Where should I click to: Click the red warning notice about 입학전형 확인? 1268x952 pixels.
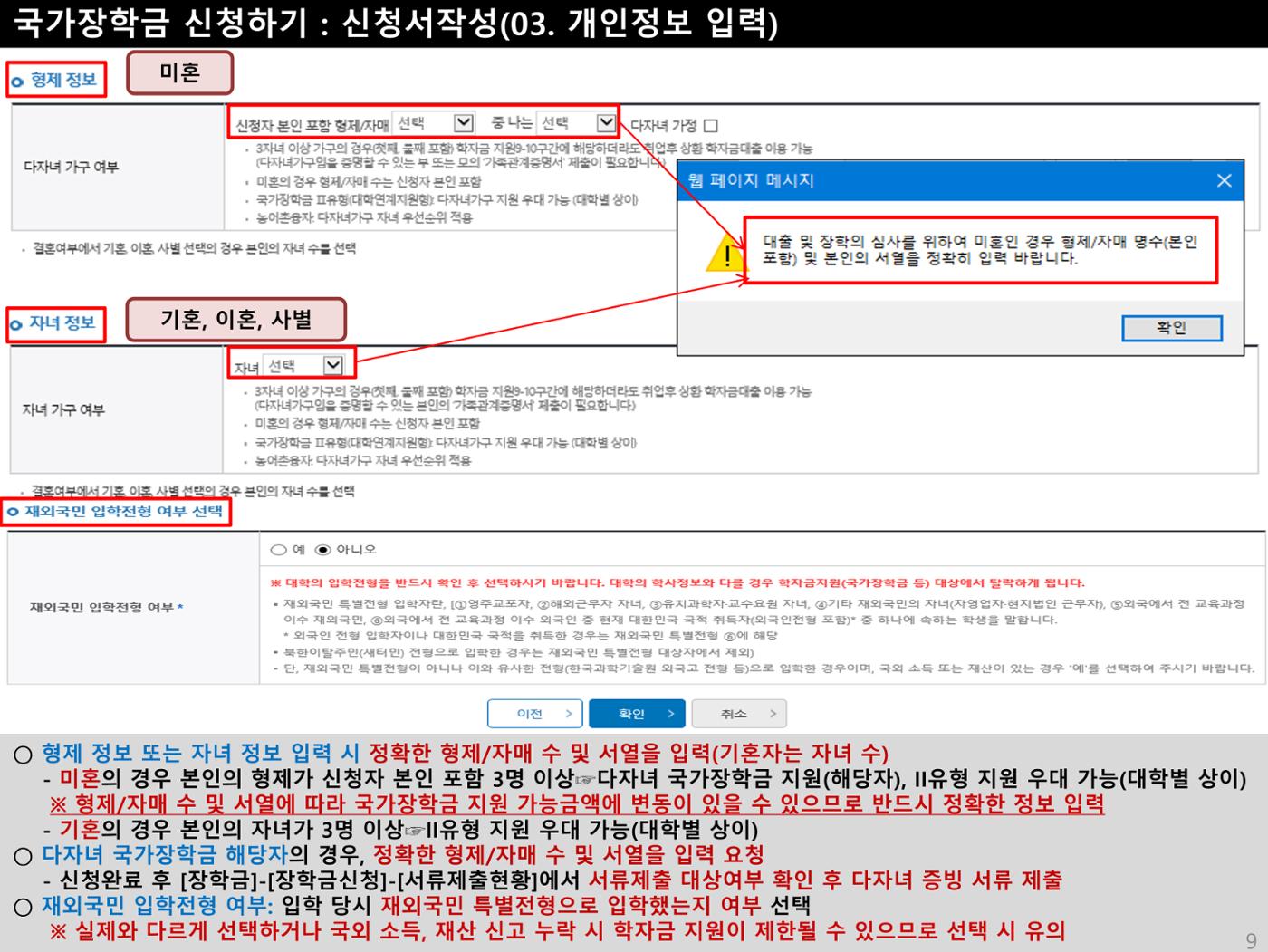[x=677, y=582]
